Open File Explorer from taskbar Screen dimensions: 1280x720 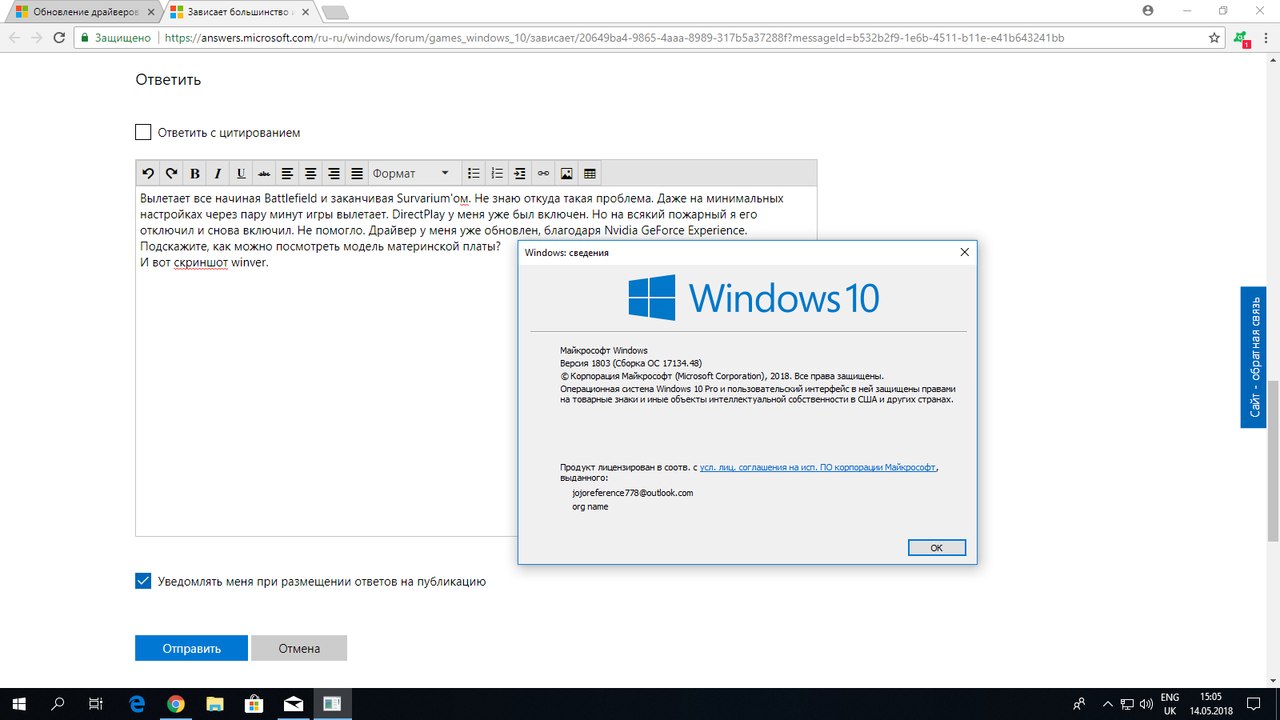point(214,704)
